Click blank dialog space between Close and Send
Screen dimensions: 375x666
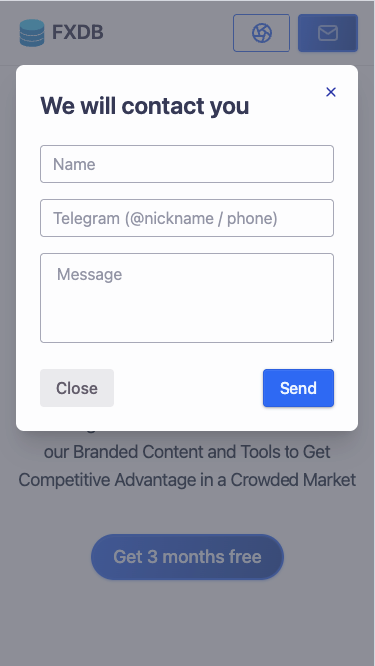click(188, 388)
